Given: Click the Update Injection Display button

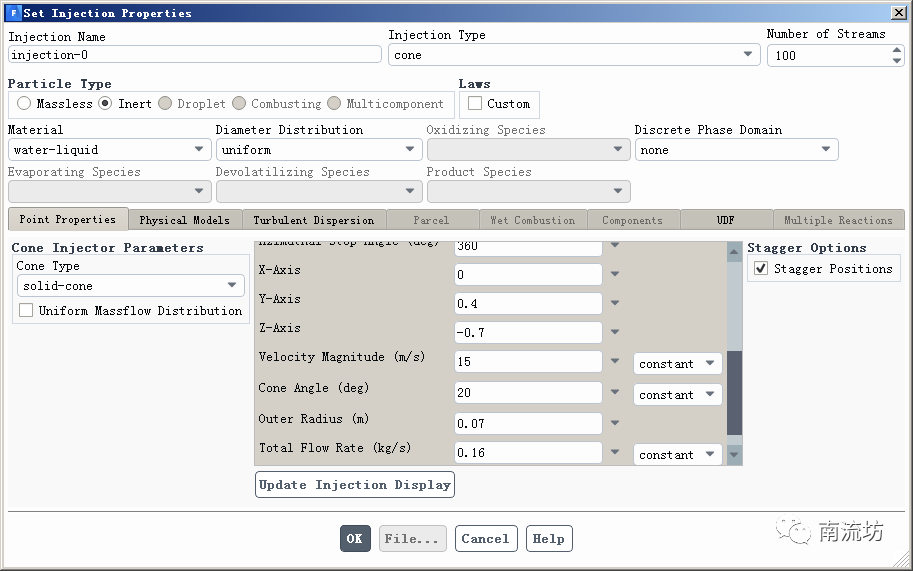Looking at the screenshot, I should pos(355,485).
